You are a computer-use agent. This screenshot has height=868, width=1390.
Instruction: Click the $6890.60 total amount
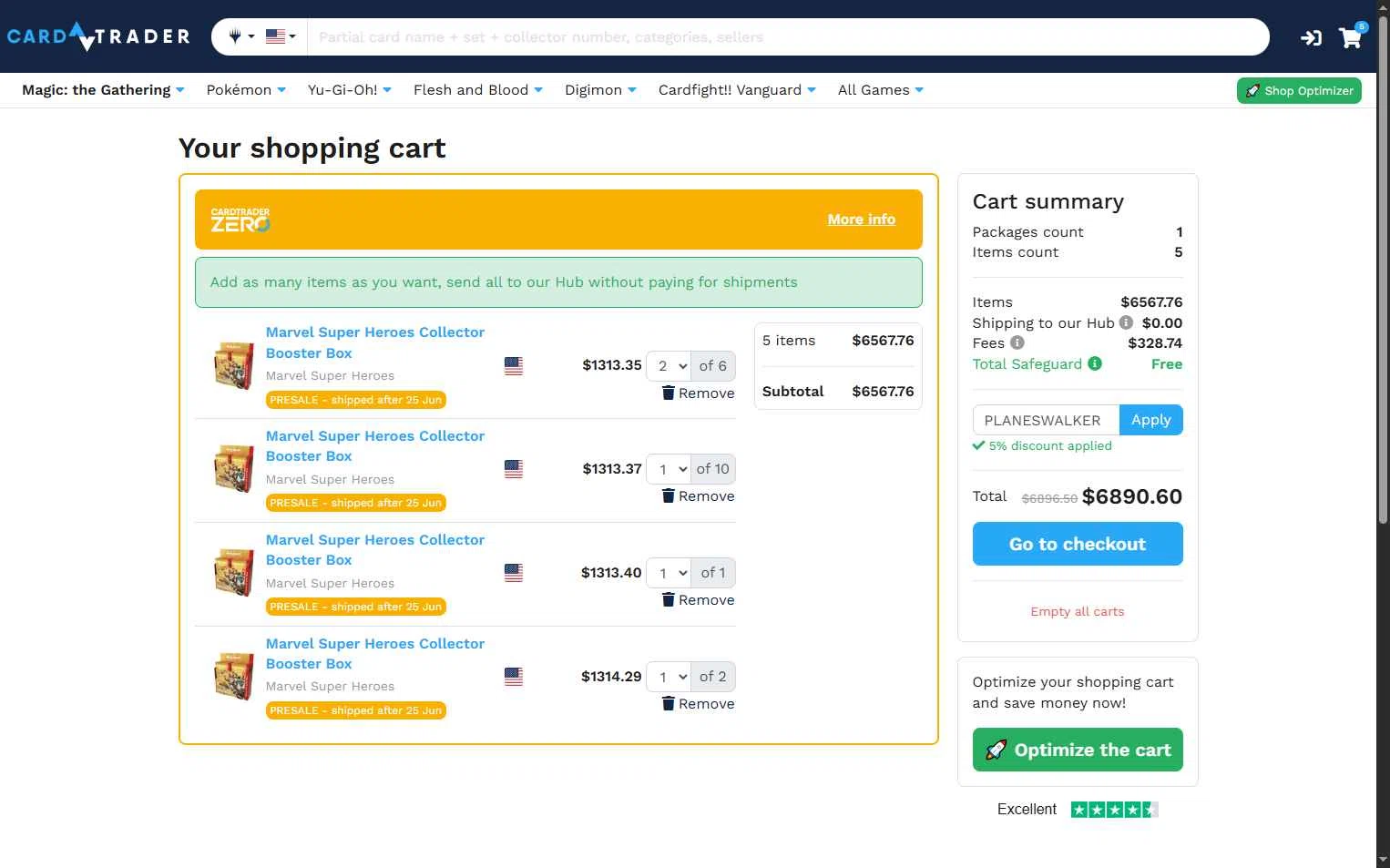(x=1132, y=496)
